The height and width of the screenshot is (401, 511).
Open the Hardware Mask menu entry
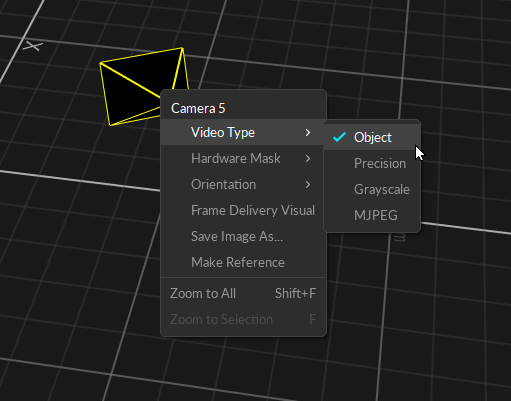[x=243, y=158]
